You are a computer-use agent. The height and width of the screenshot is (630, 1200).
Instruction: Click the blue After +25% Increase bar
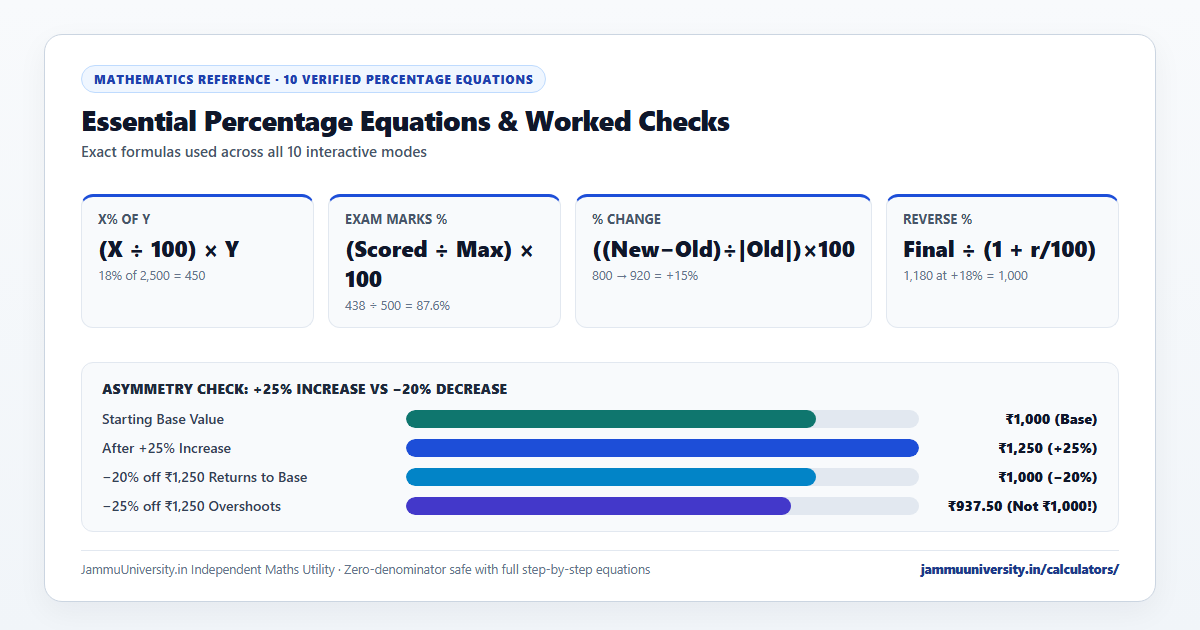(662, 448)
